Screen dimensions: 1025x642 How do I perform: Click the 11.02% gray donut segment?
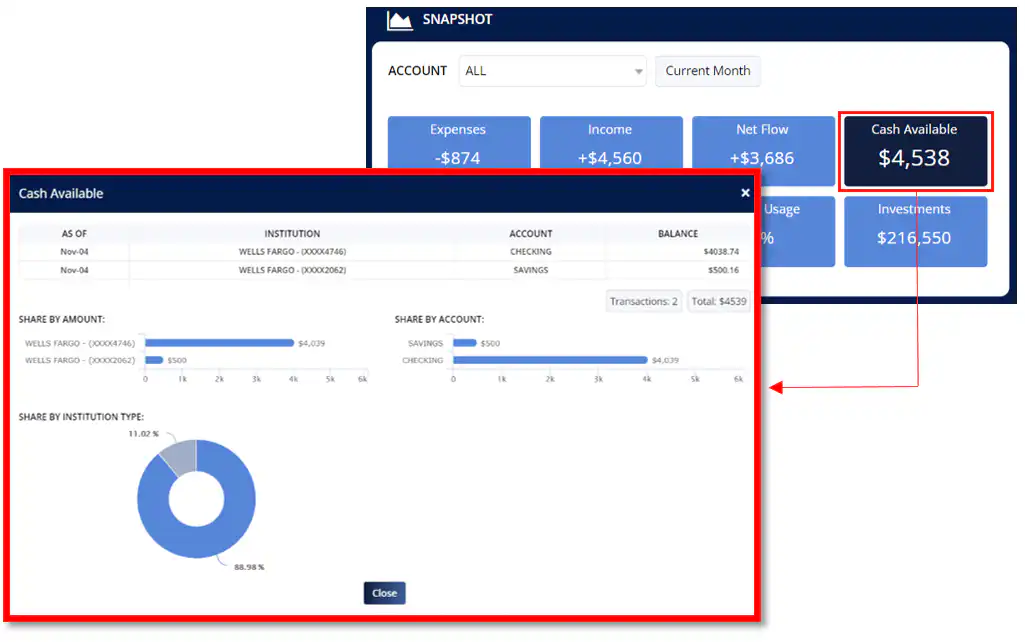180,456
